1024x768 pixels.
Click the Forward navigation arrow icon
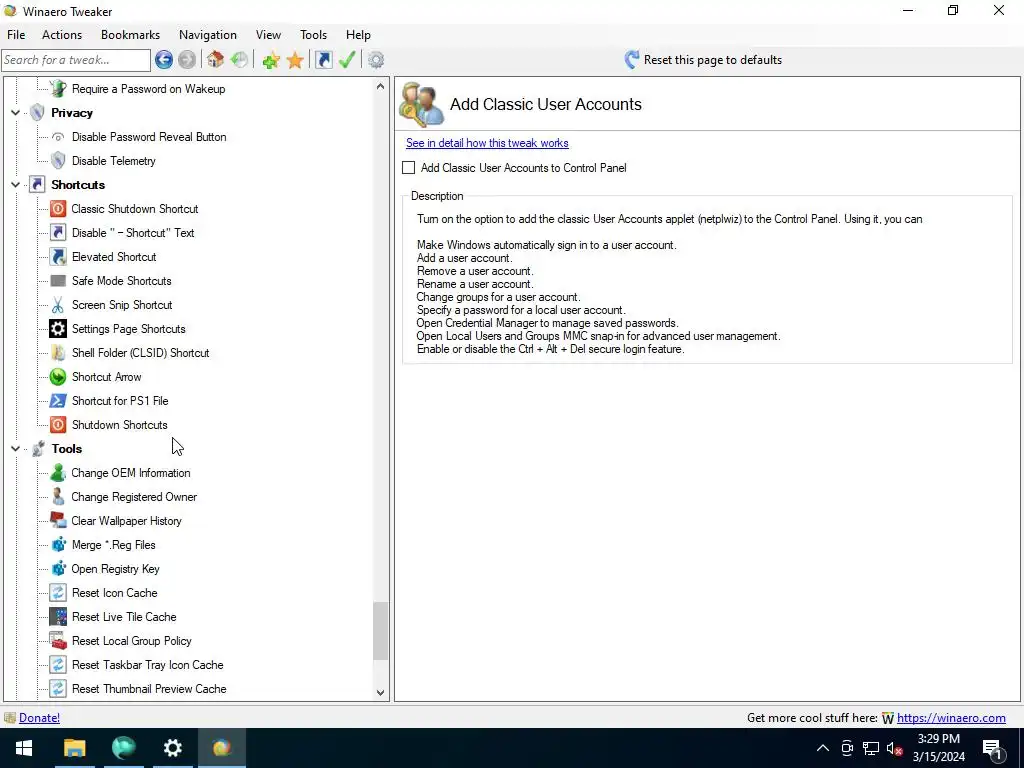pos(187,60)
